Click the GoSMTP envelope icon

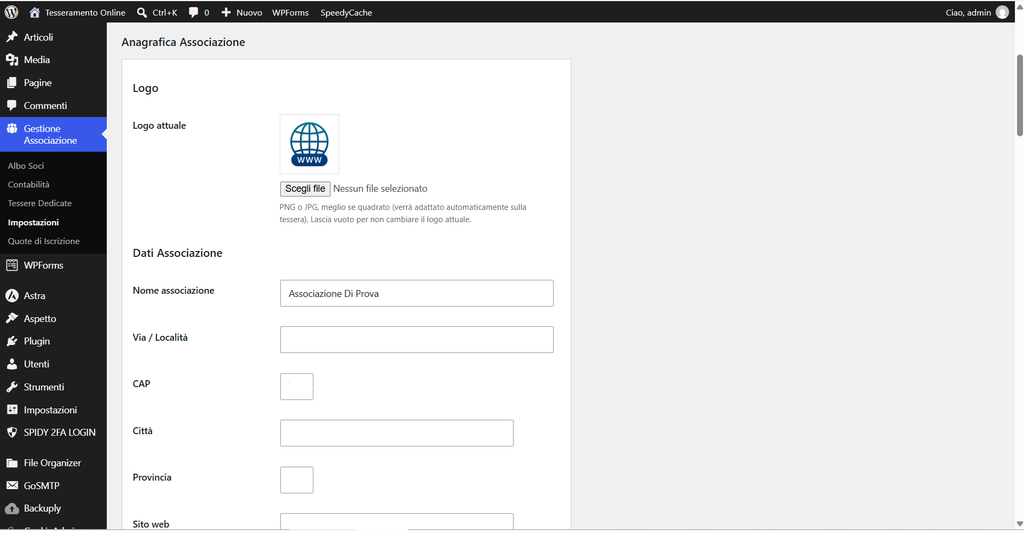point(12,485)
